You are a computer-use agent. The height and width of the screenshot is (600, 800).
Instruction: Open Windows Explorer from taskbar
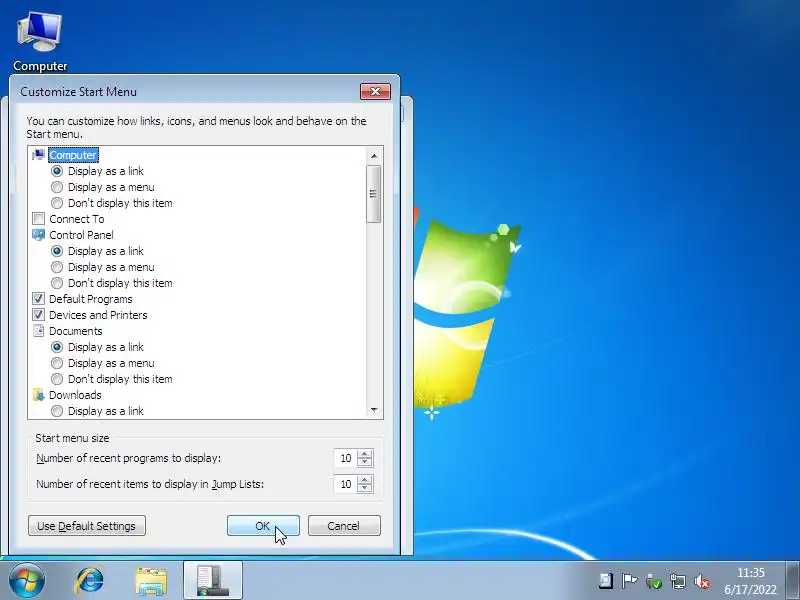tap(151, 581)
